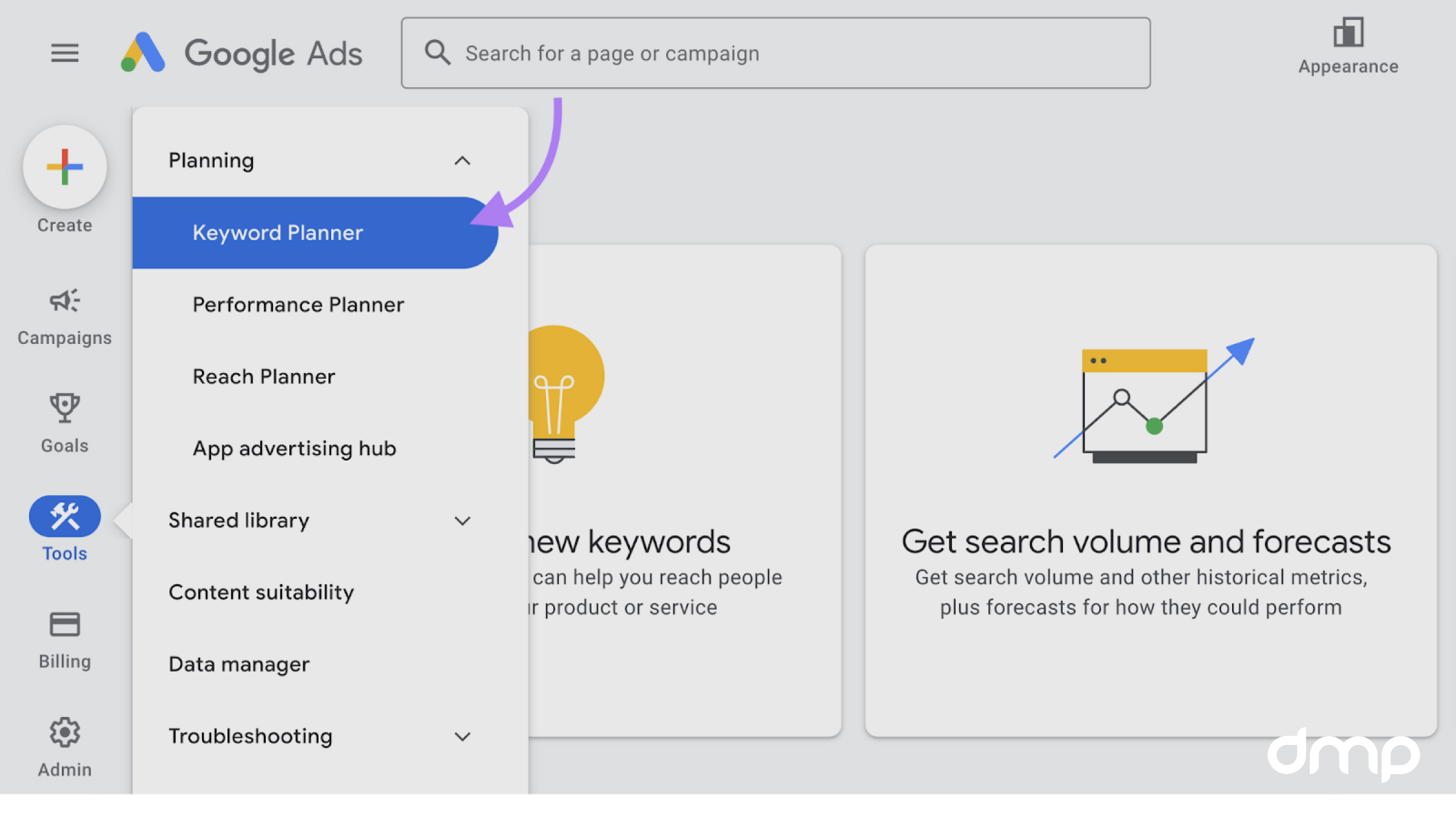Click Data manager
Screen dimensions: 1456x819
click(239, 664)
